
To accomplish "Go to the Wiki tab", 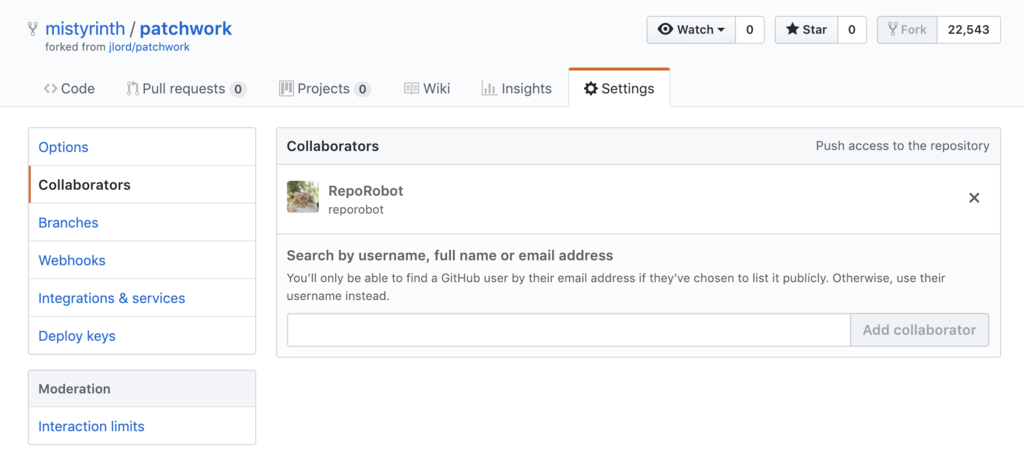I will 427,88.
